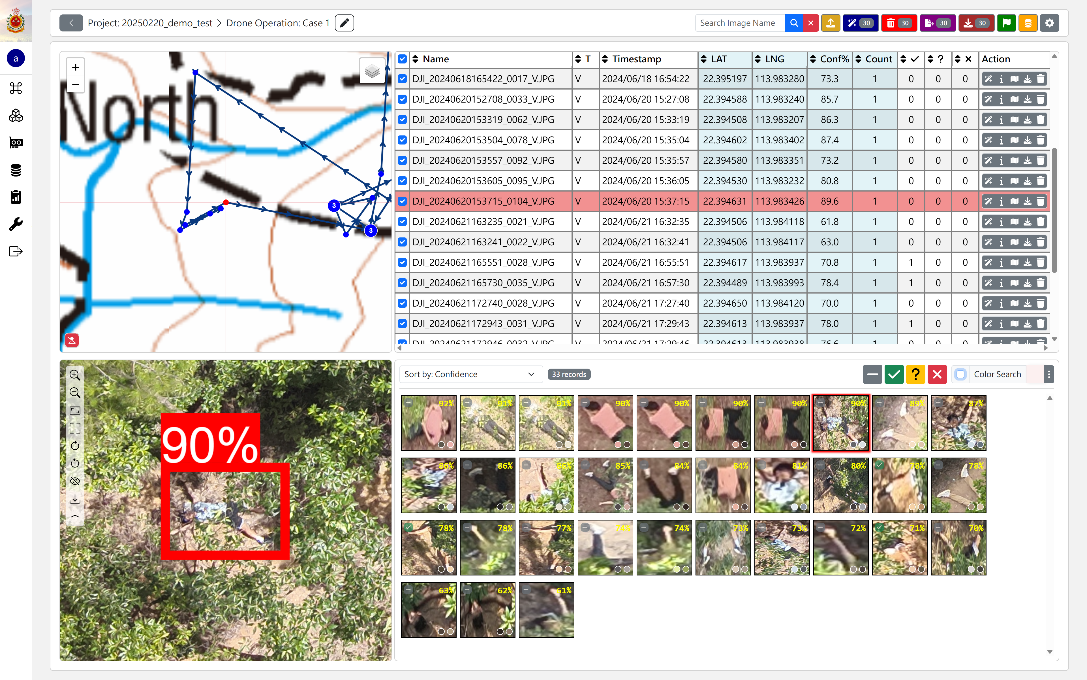
Task: Open the wrench tools page in sidebar
Action: [x=15, y=224]
